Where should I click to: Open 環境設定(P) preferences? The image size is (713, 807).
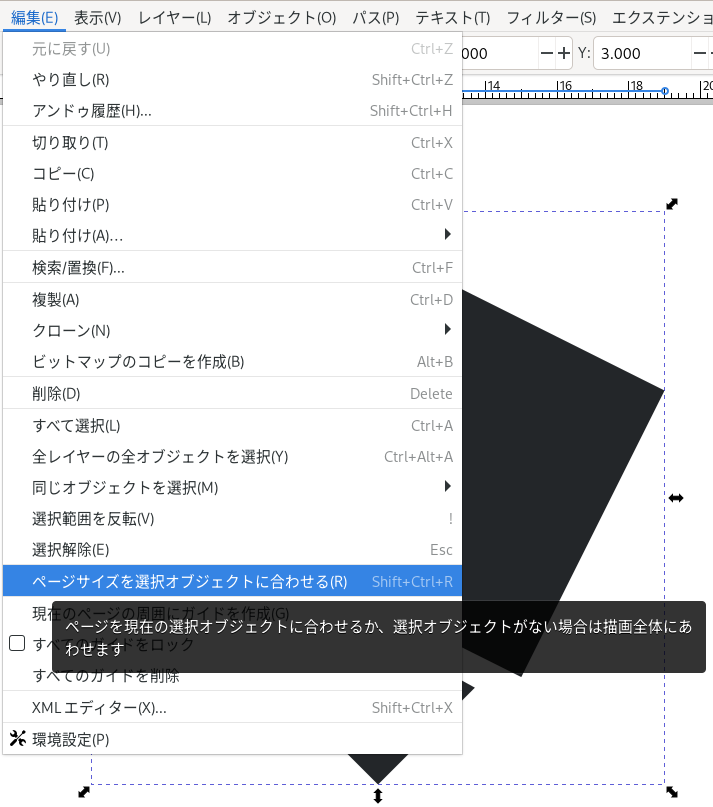coord(232,740)
